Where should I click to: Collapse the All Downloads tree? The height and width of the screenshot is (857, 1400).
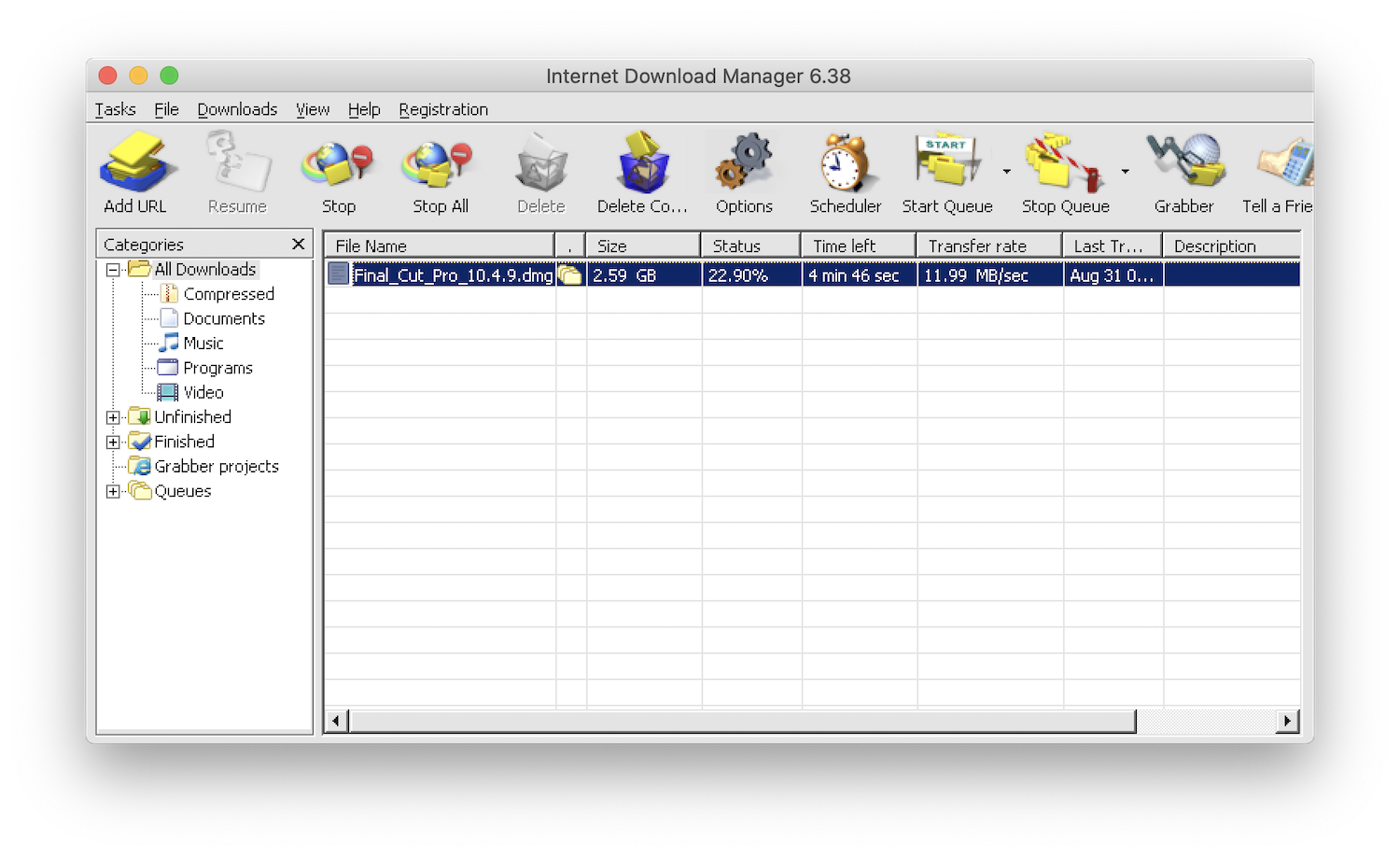pyautogui.click(x=113, y=269)
